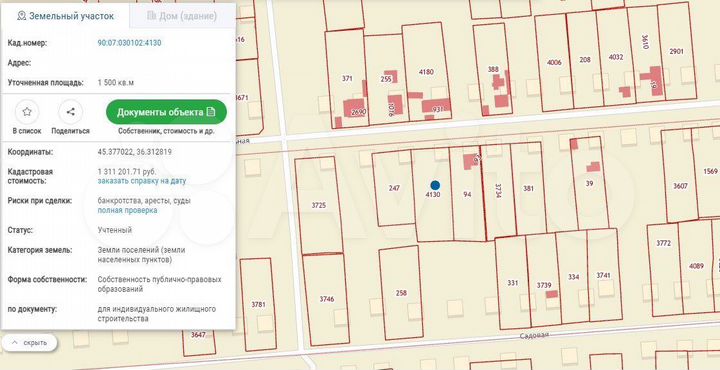Click the building icon on Дом tab
The height and width of the screenshot is (370, 720).
tap(152, 16)
